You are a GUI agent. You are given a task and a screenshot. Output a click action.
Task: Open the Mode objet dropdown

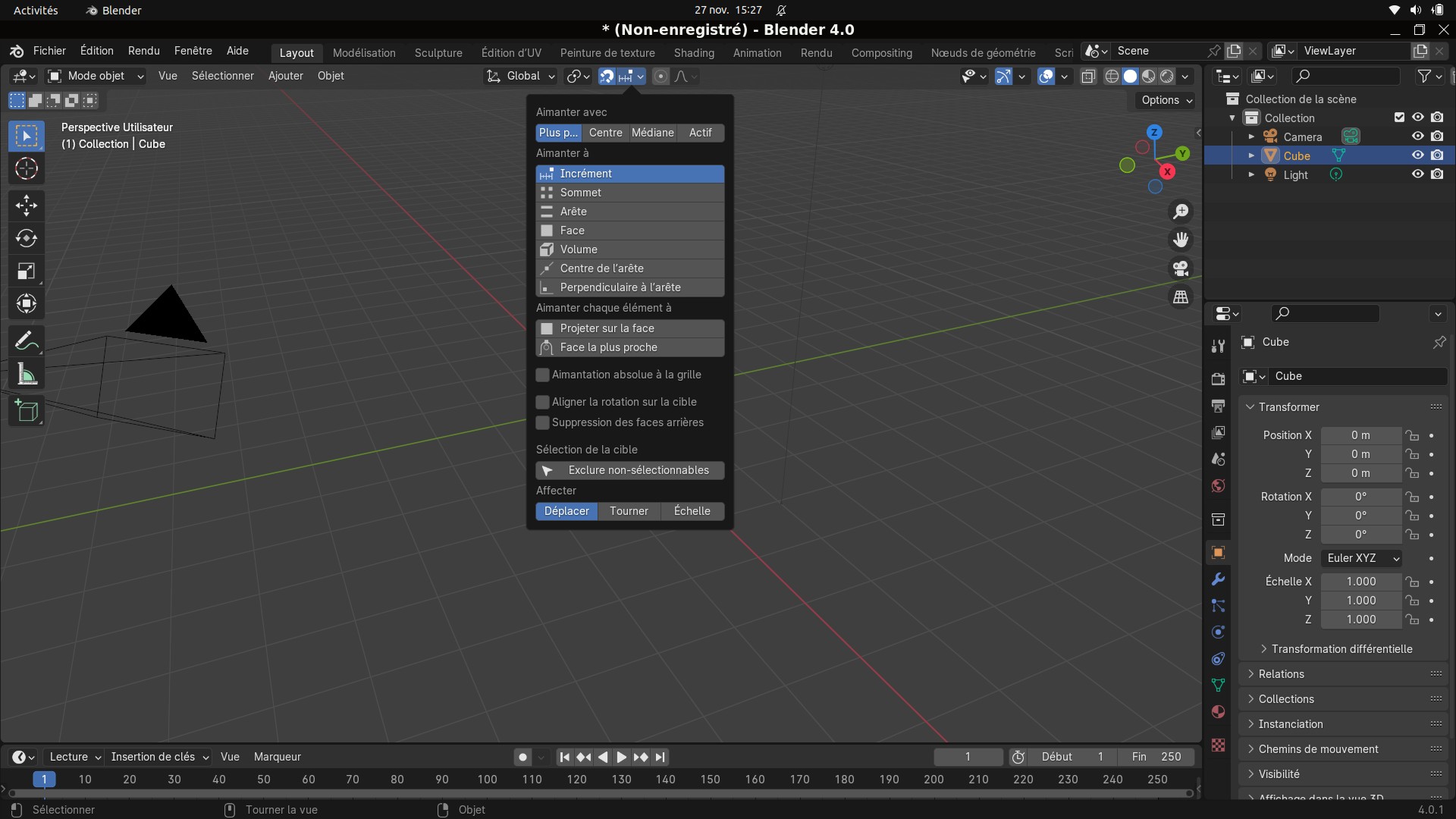click(x=96, y=76)
